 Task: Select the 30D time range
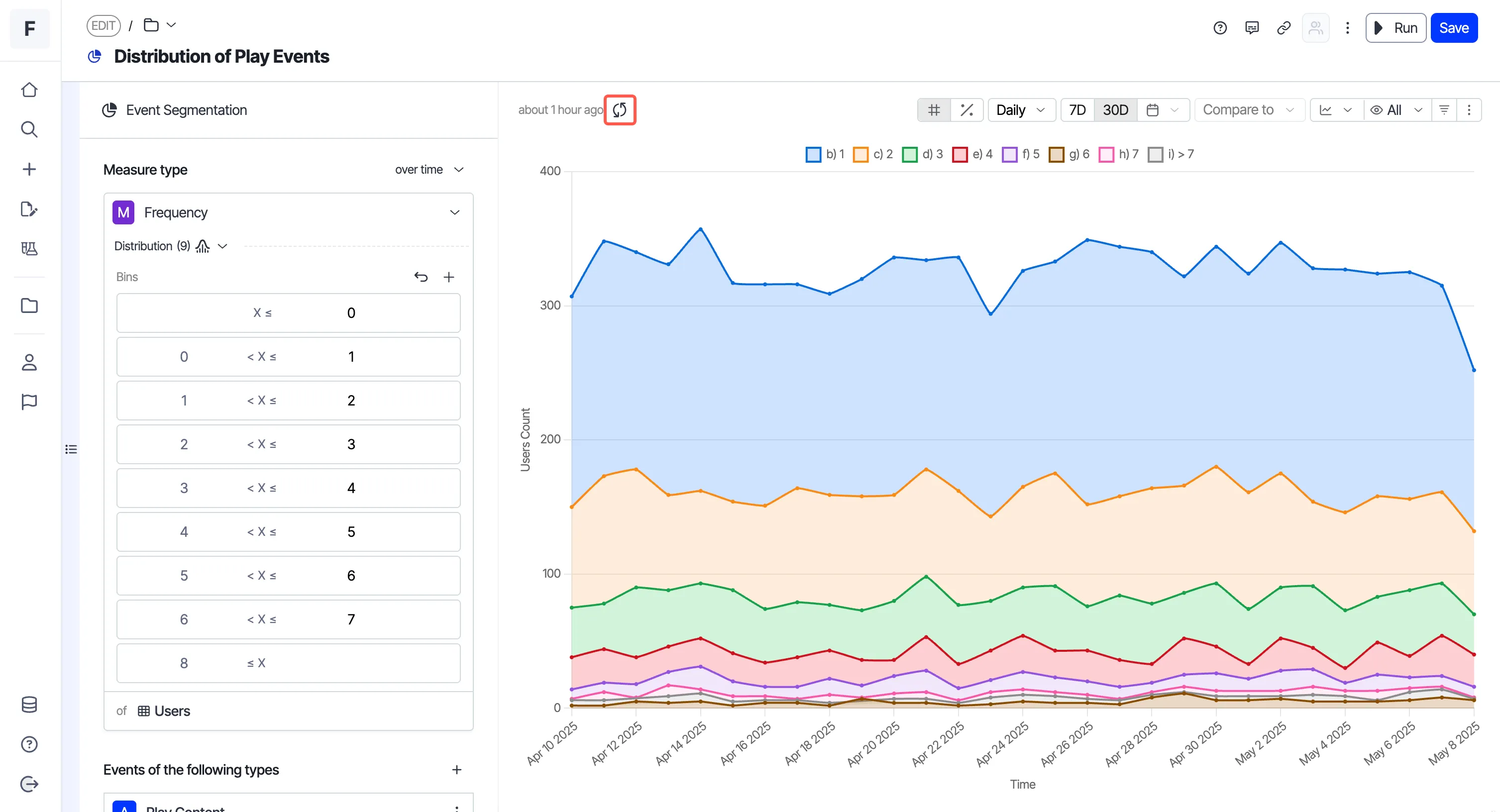point(1115,110)
